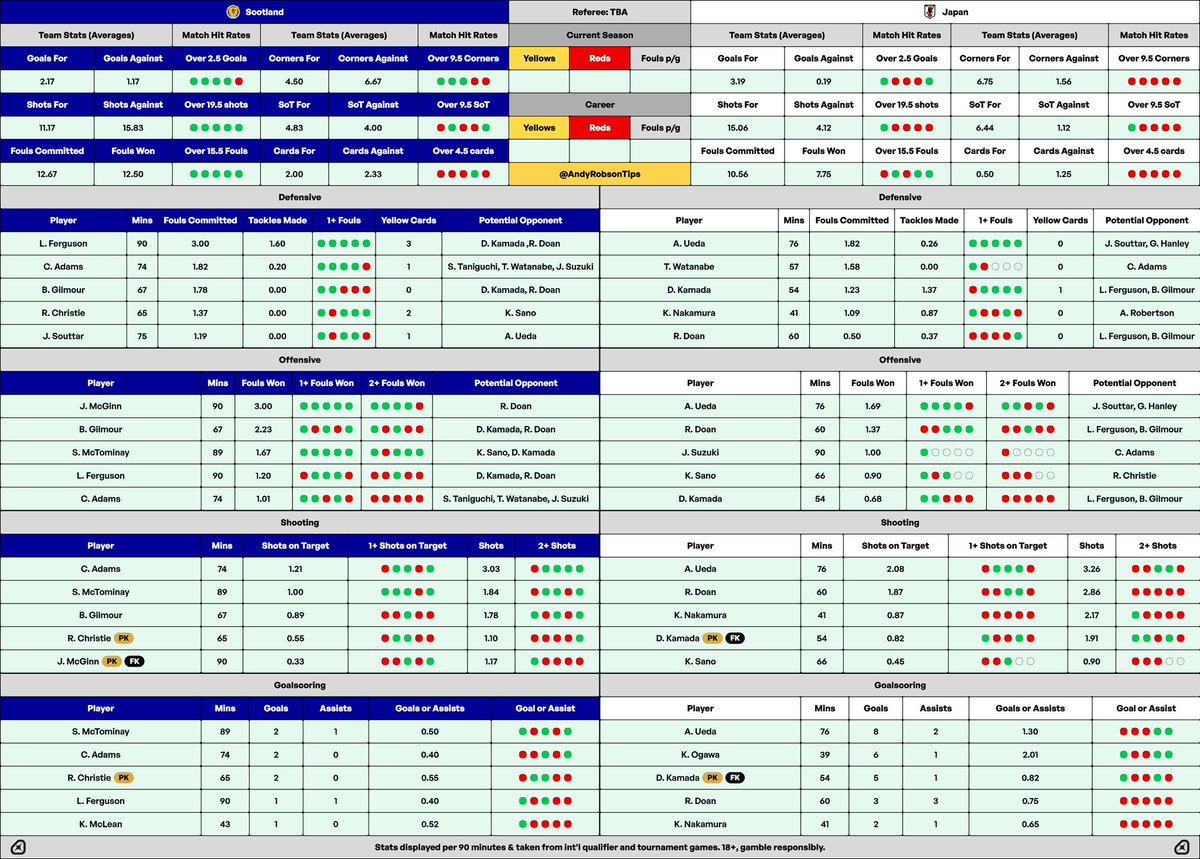The image size is (1200, 859).
Task: Click the yellow 'Yellows' cell under Current Season
Action: pos(539,58)
